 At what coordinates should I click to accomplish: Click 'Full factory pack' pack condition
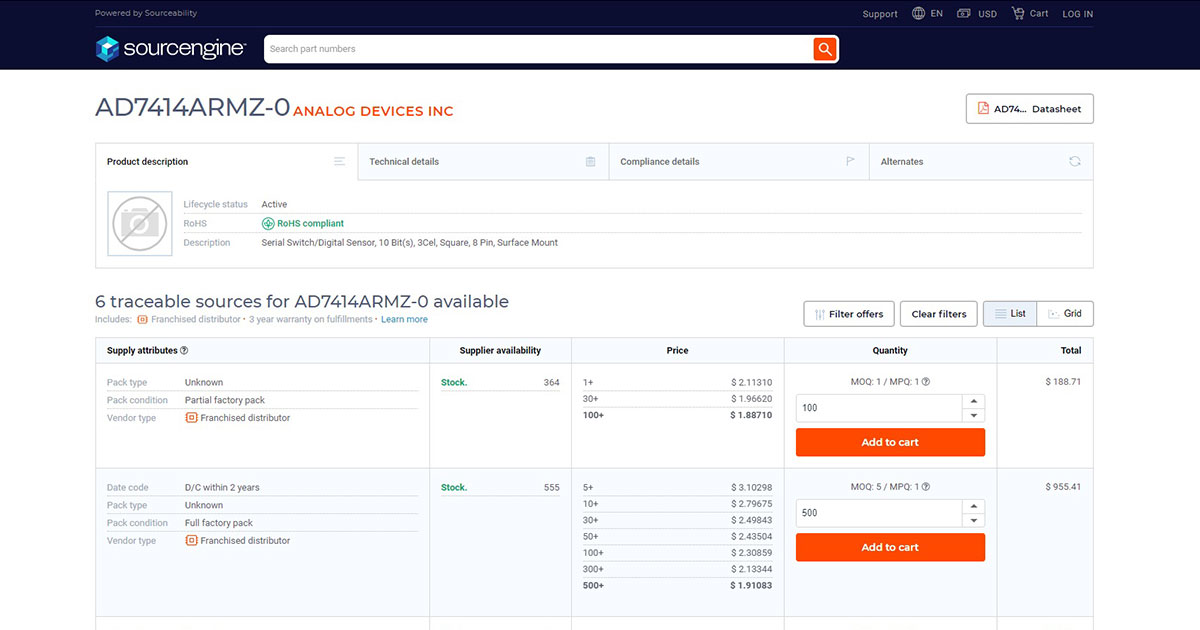pos(219,523)
